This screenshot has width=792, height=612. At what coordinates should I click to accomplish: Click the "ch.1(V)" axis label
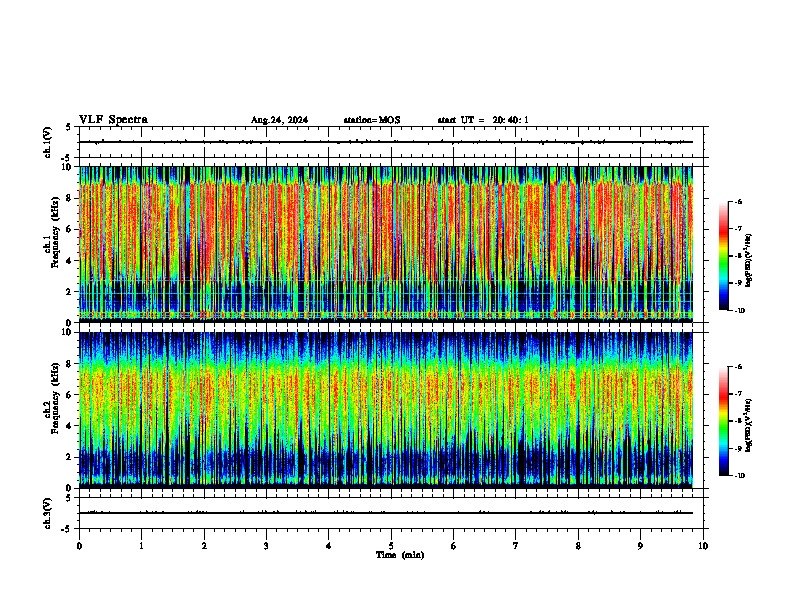click(47, 142)
